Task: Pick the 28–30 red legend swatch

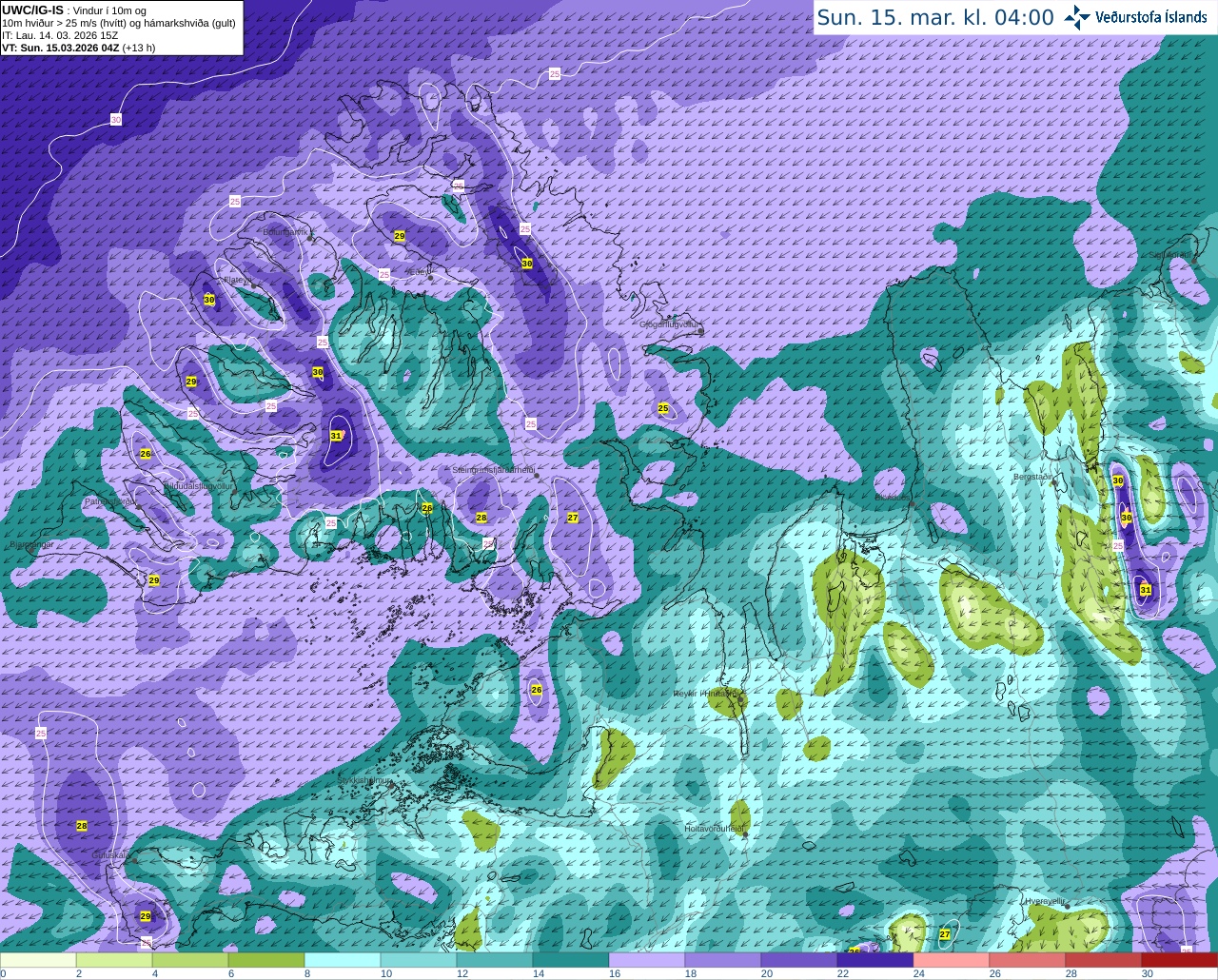Action: click(x=1104, y=960)
